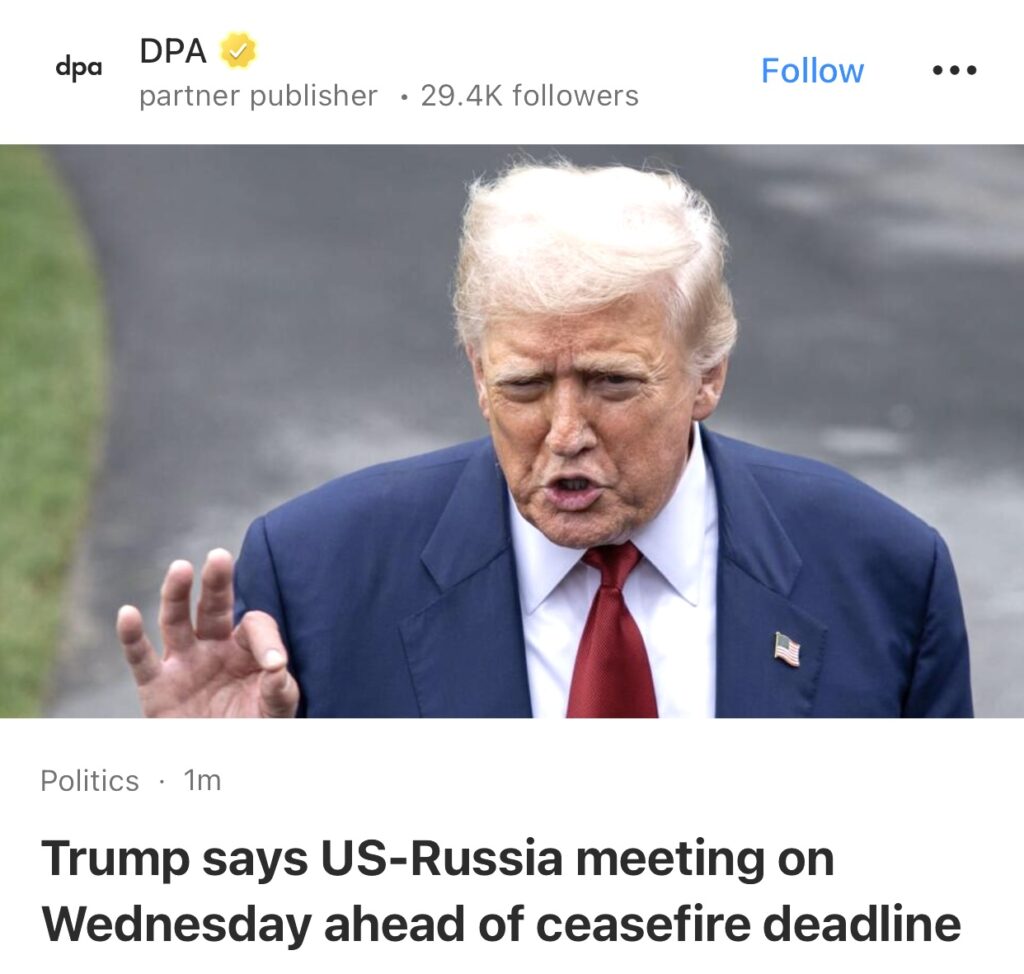Click 'ceasefire deadline' in the headline
The height and width of the screenshot is (974, 1024).
click(748, 923)
